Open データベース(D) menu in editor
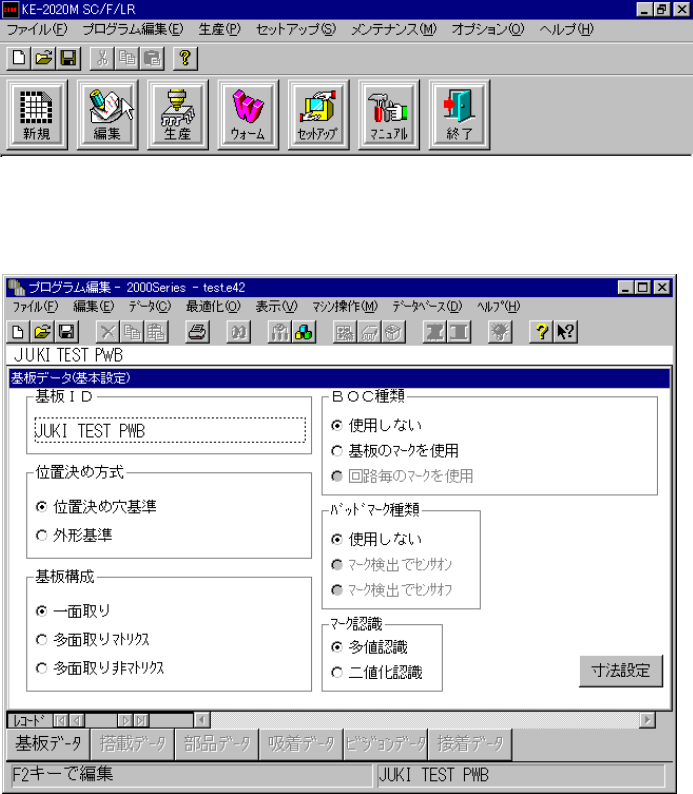This screenshot has width=693, height=794. 427,306
